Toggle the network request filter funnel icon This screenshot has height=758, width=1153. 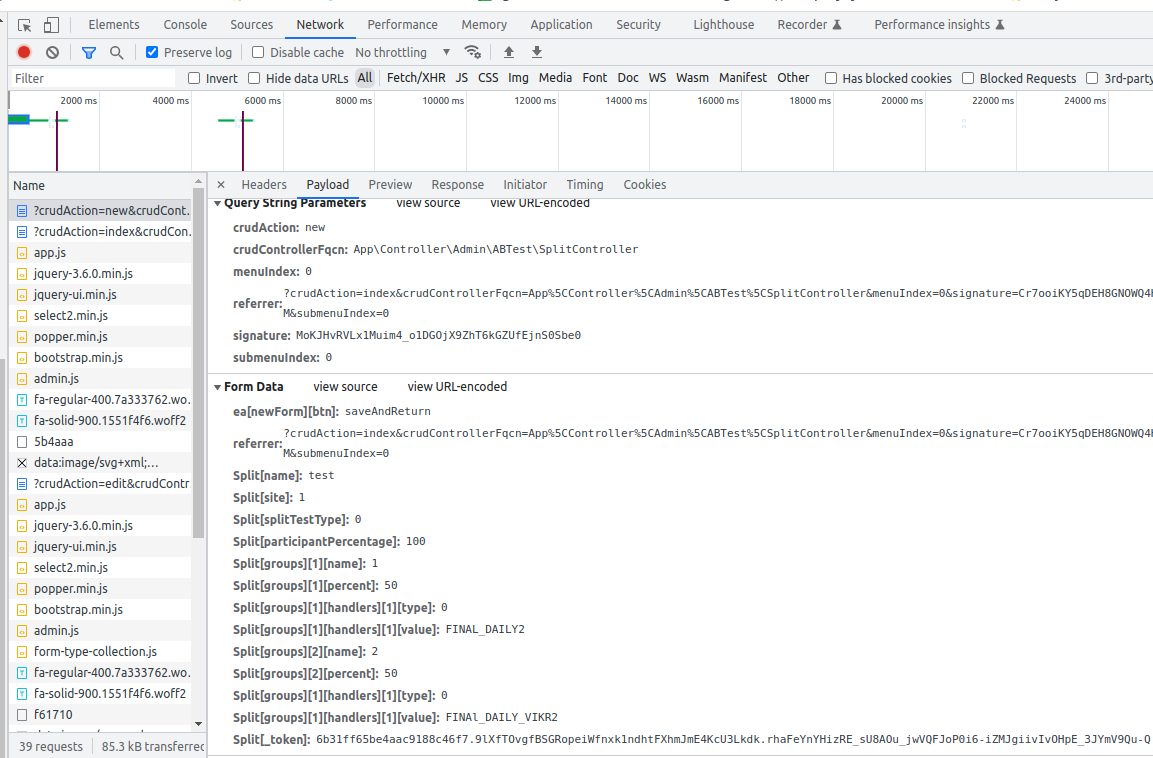(x=90, y=51)
